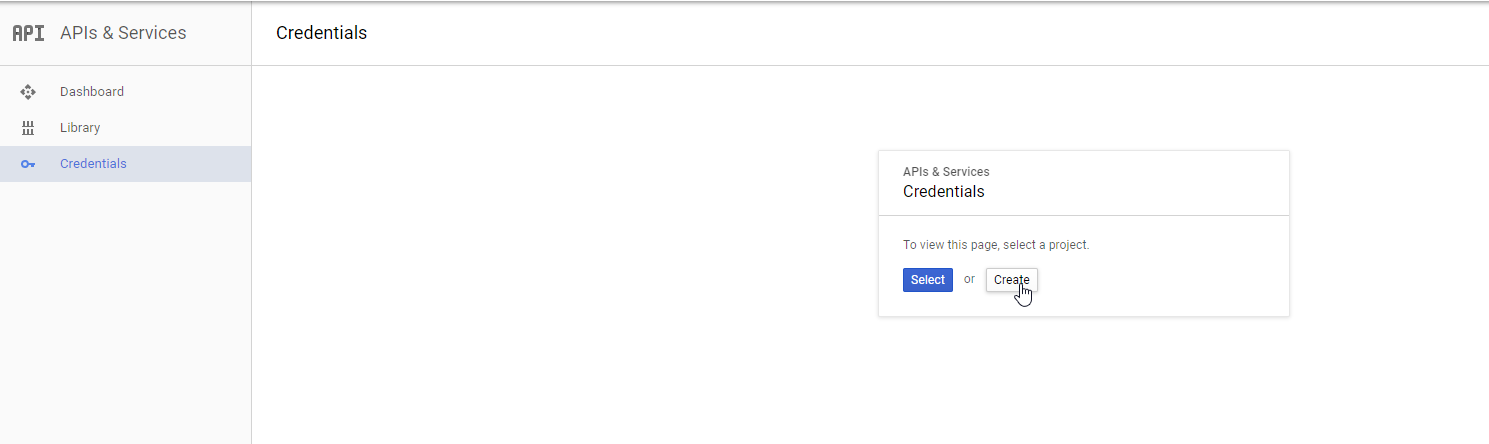Click the Library icon in the sidebar
The image size is (1489, 444).
click(x=28, y=128)
